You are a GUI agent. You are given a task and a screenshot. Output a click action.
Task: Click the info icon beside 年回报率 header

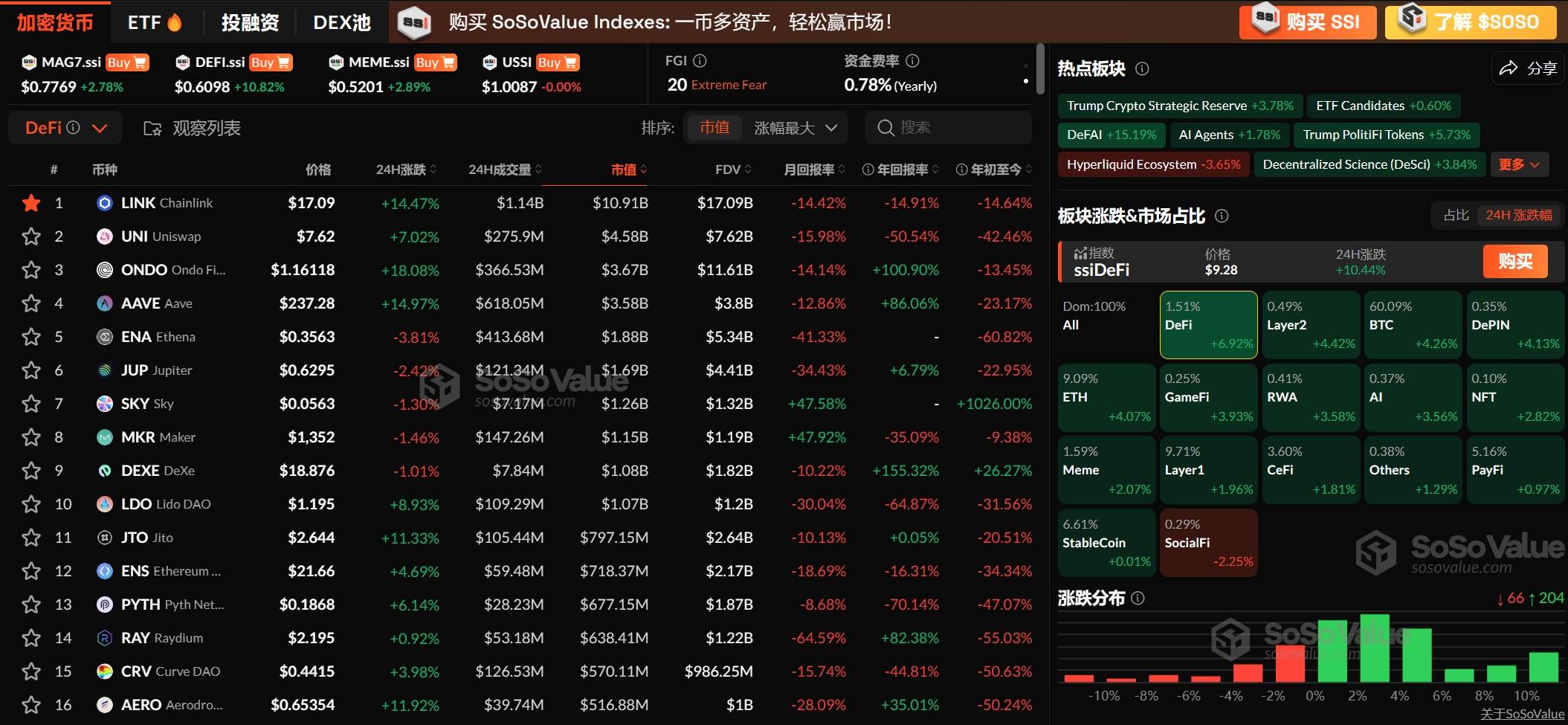pyautogui.click(x=868, y=170)
